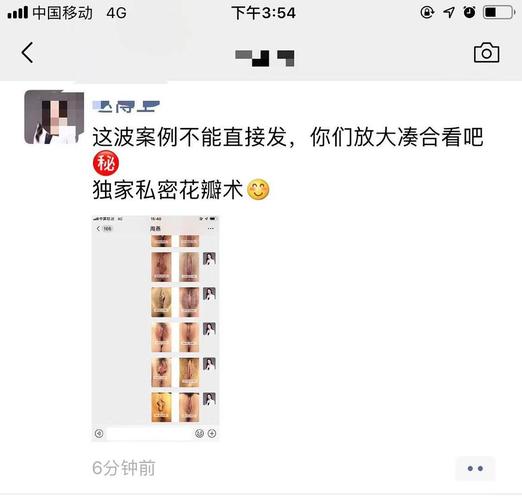Tap the rotation lock status icon
Screen dimensions: 522x500
[427, 13]
